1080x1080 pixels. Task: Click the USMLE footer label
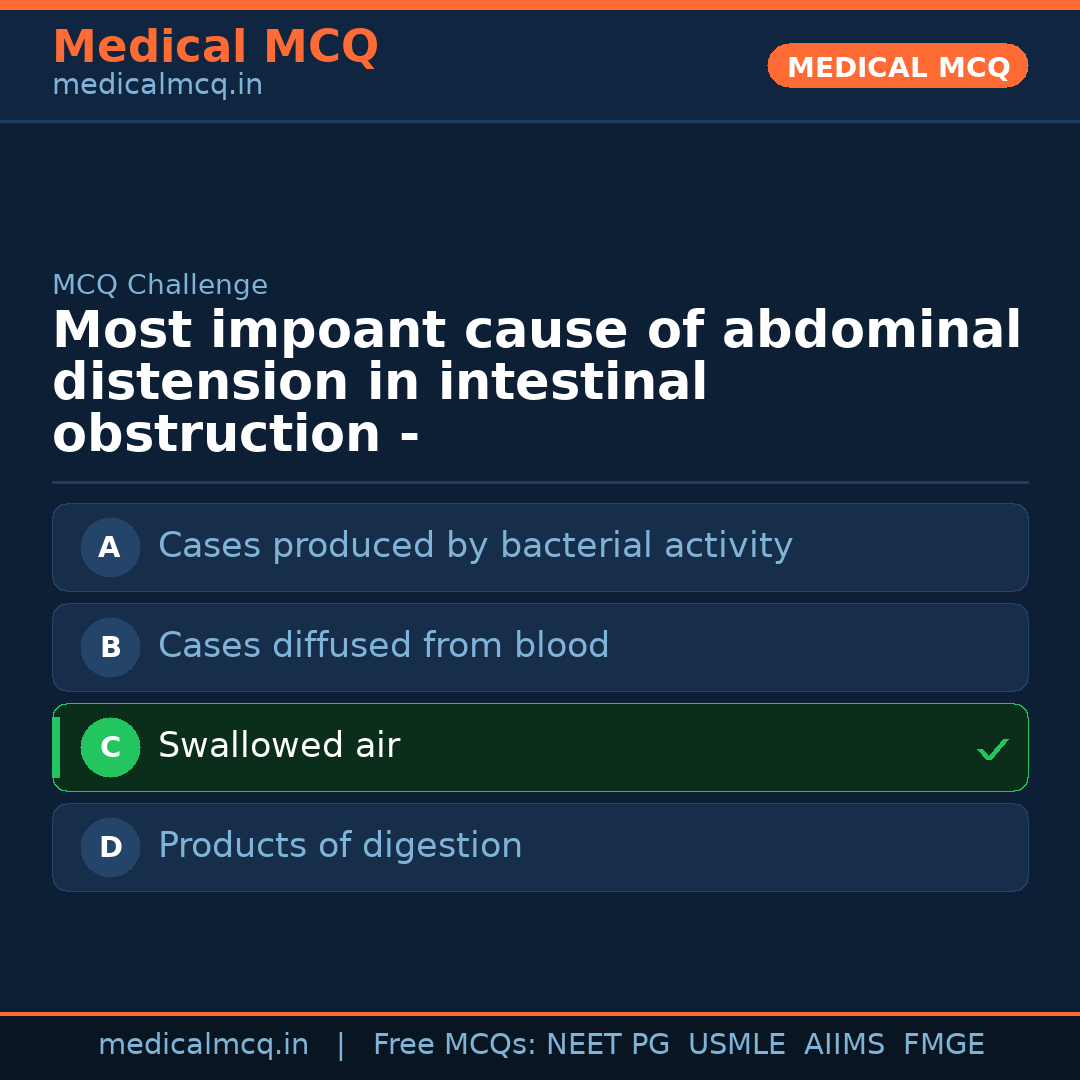pos(736,1045)
